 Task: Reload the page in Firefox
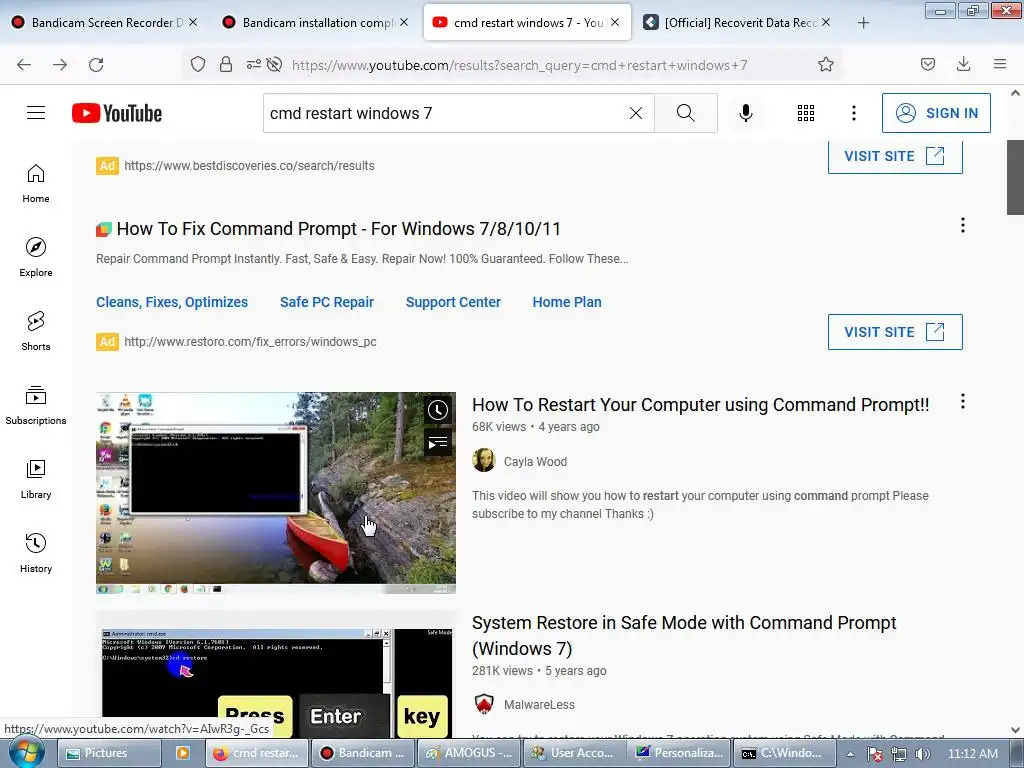tap(96, 65)
